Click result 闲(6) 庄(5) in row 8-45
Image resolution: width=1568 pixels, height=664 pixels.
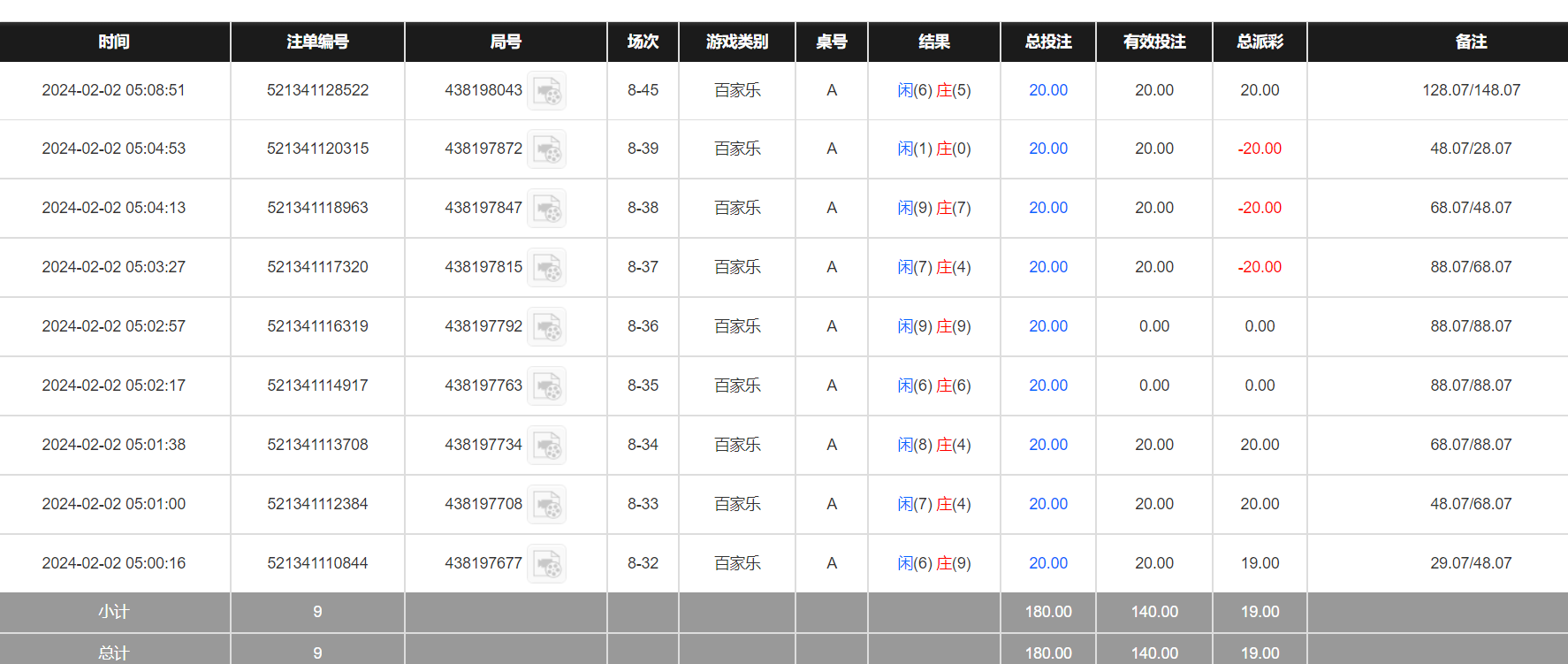933,90
